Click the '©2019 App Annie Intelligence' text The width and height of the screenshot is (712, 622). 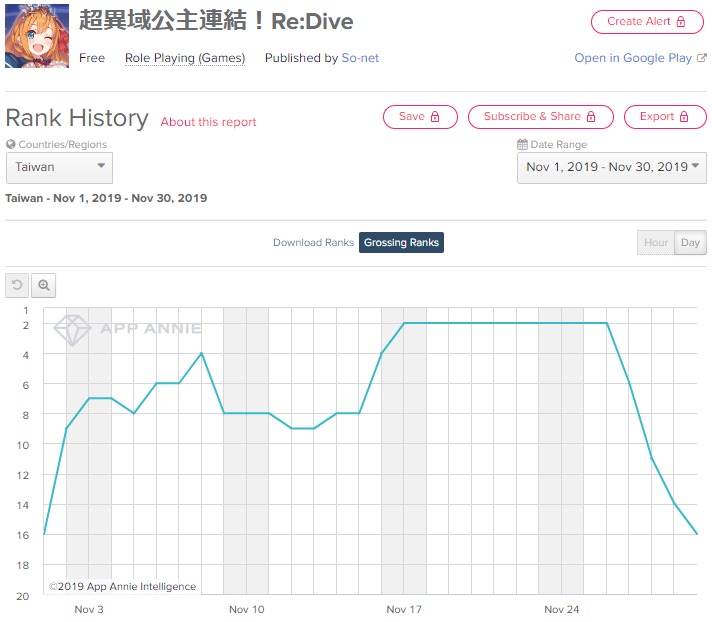[123, 587]
